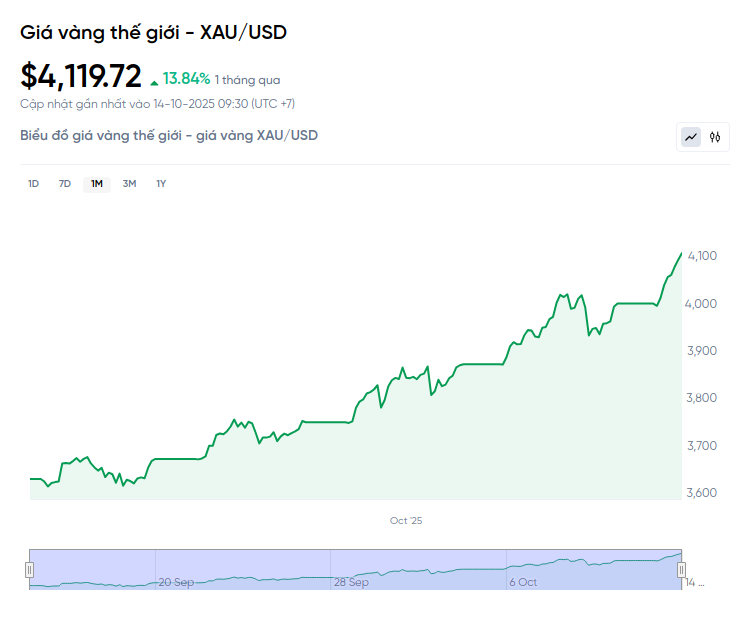Click the 20 Sep navigator marker

tap(176, 581)
